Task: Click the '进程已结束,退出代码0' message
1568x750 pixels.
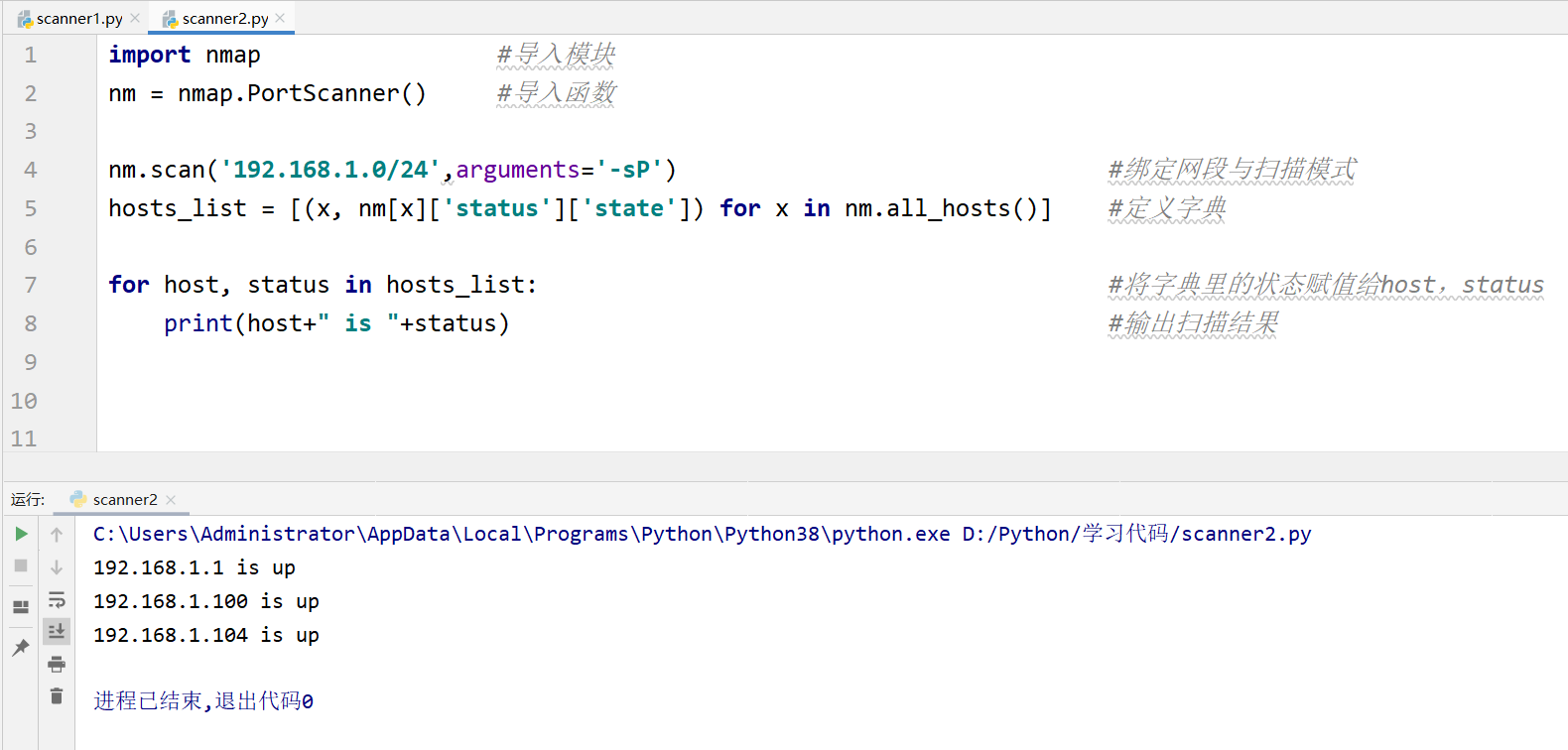Action: pos(203,701)
